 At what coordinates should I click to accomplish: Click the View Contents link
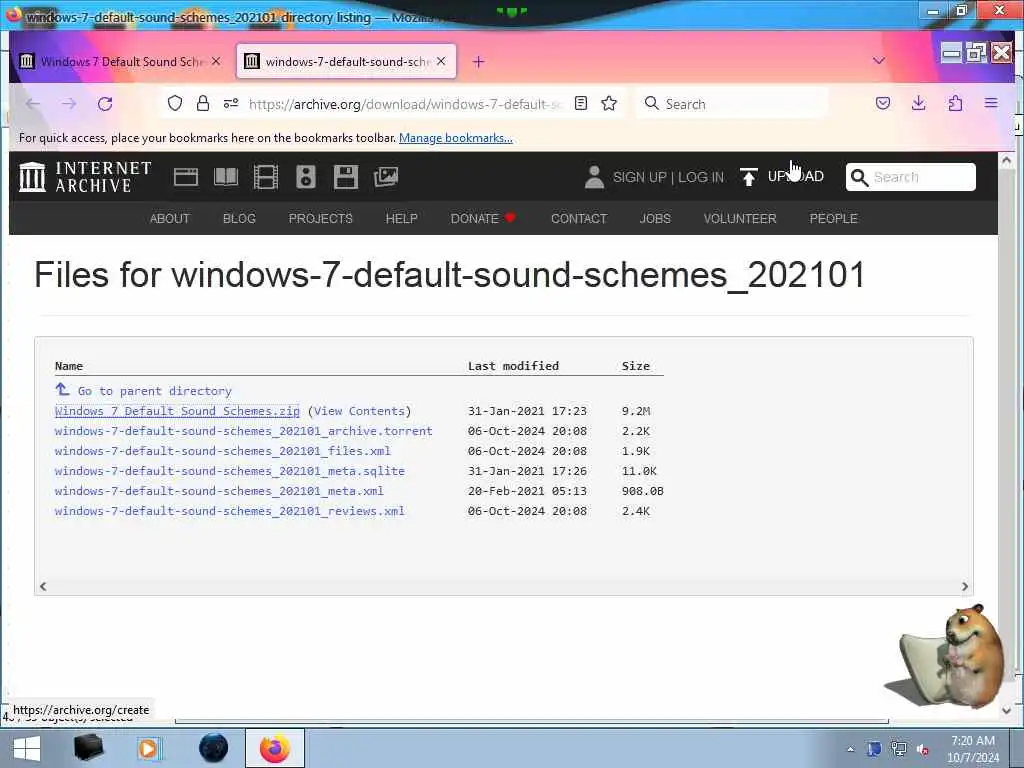[x=359, y=411]
